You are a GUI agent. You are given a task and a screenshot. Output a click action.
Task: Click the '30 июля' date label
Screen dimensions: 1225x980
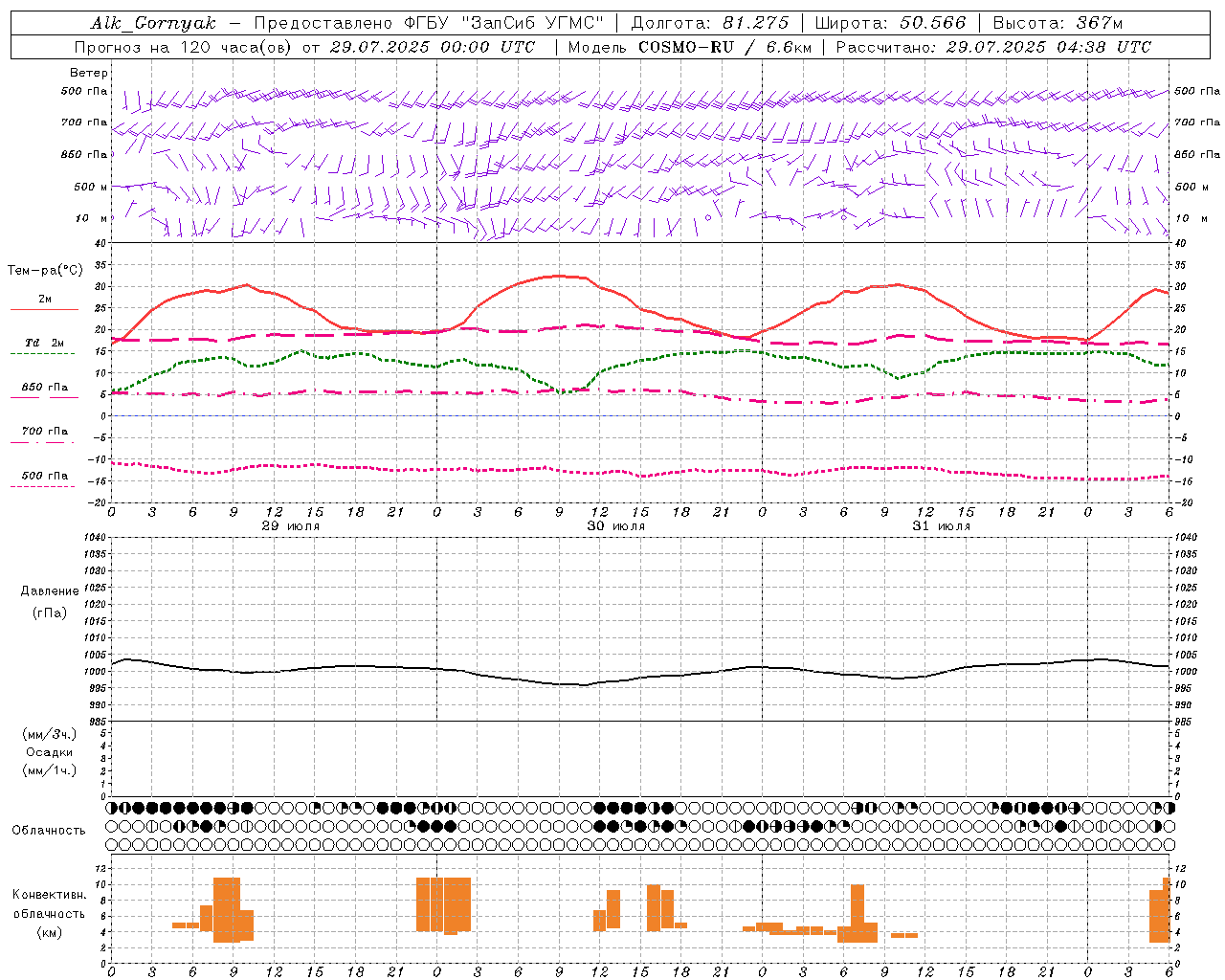616,526
